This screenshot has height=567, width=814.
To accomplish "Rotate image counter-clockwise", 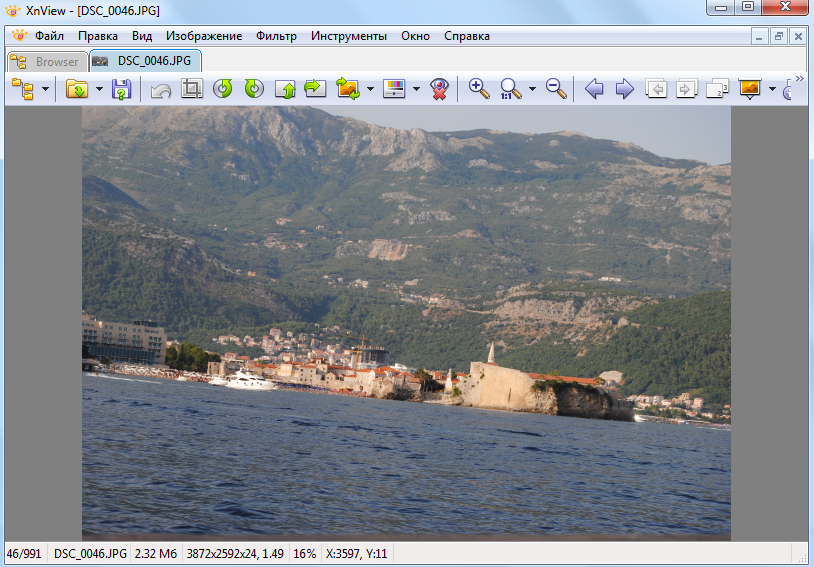I will tap(223, 89).
